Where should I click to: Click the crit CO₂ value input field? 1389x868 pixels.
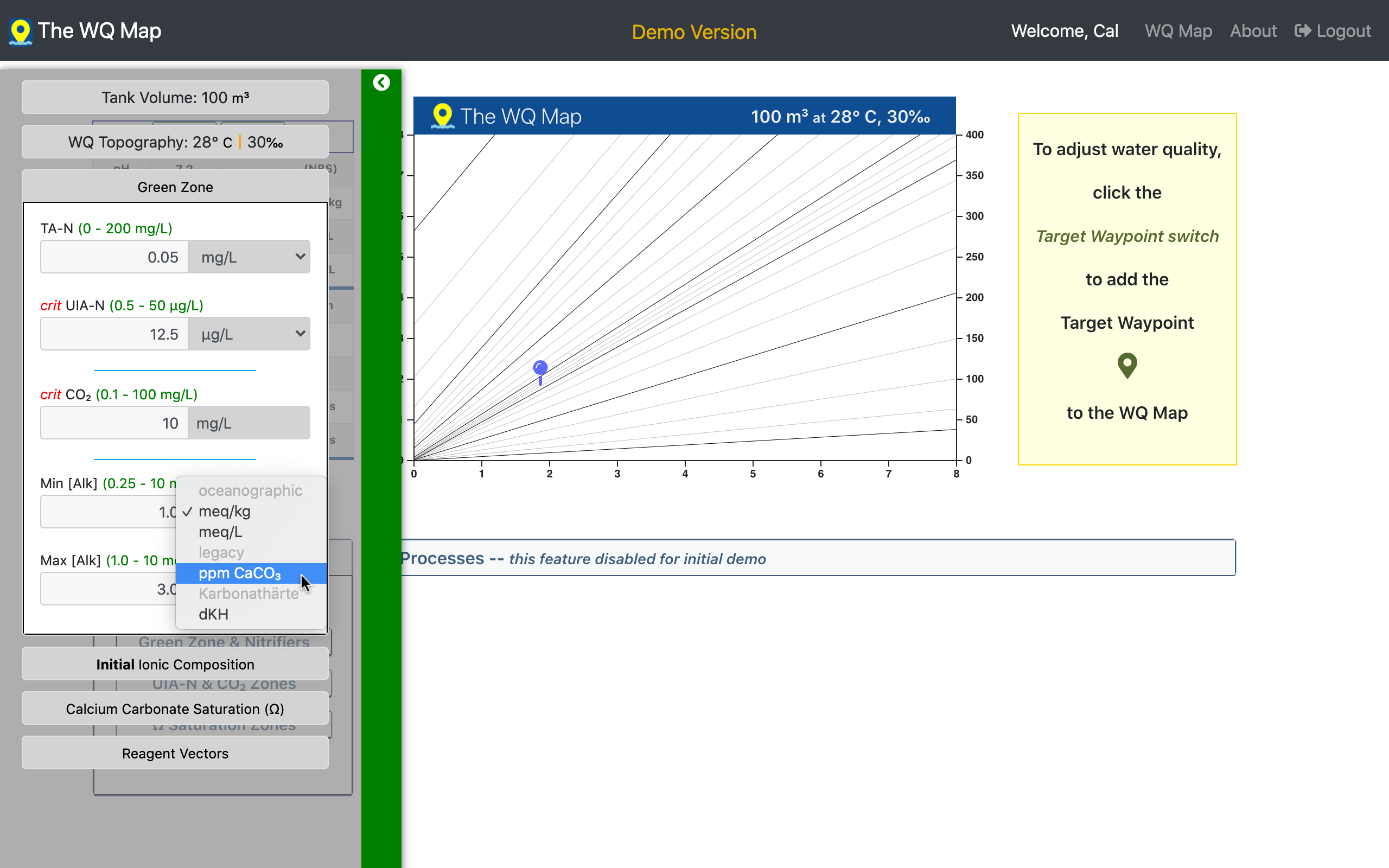click(114, 423)
